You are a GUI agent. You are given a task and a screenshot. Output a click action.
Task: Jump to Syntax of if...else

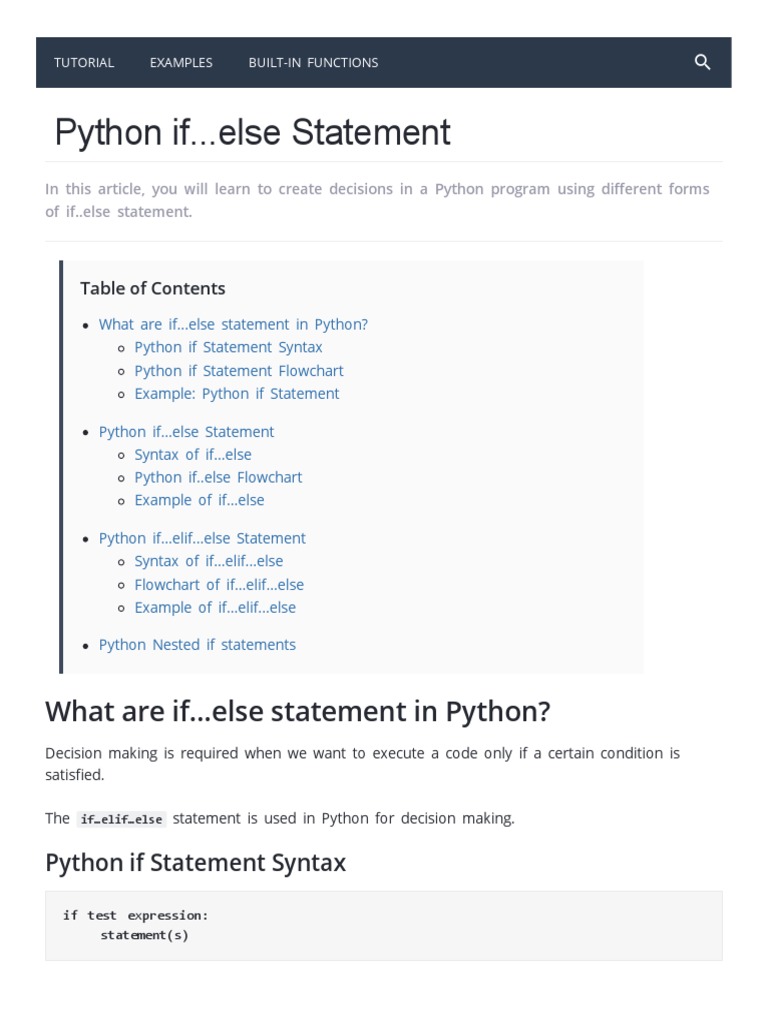193,454
